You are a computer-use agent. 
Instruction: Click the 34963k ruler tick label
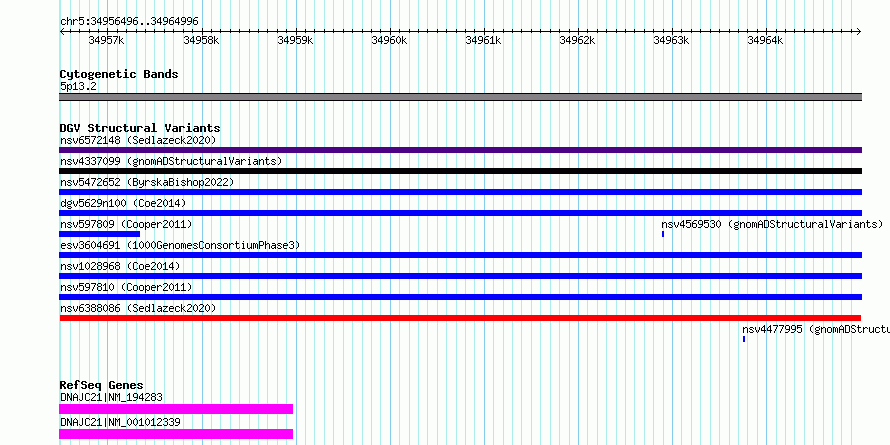[671, 40]
